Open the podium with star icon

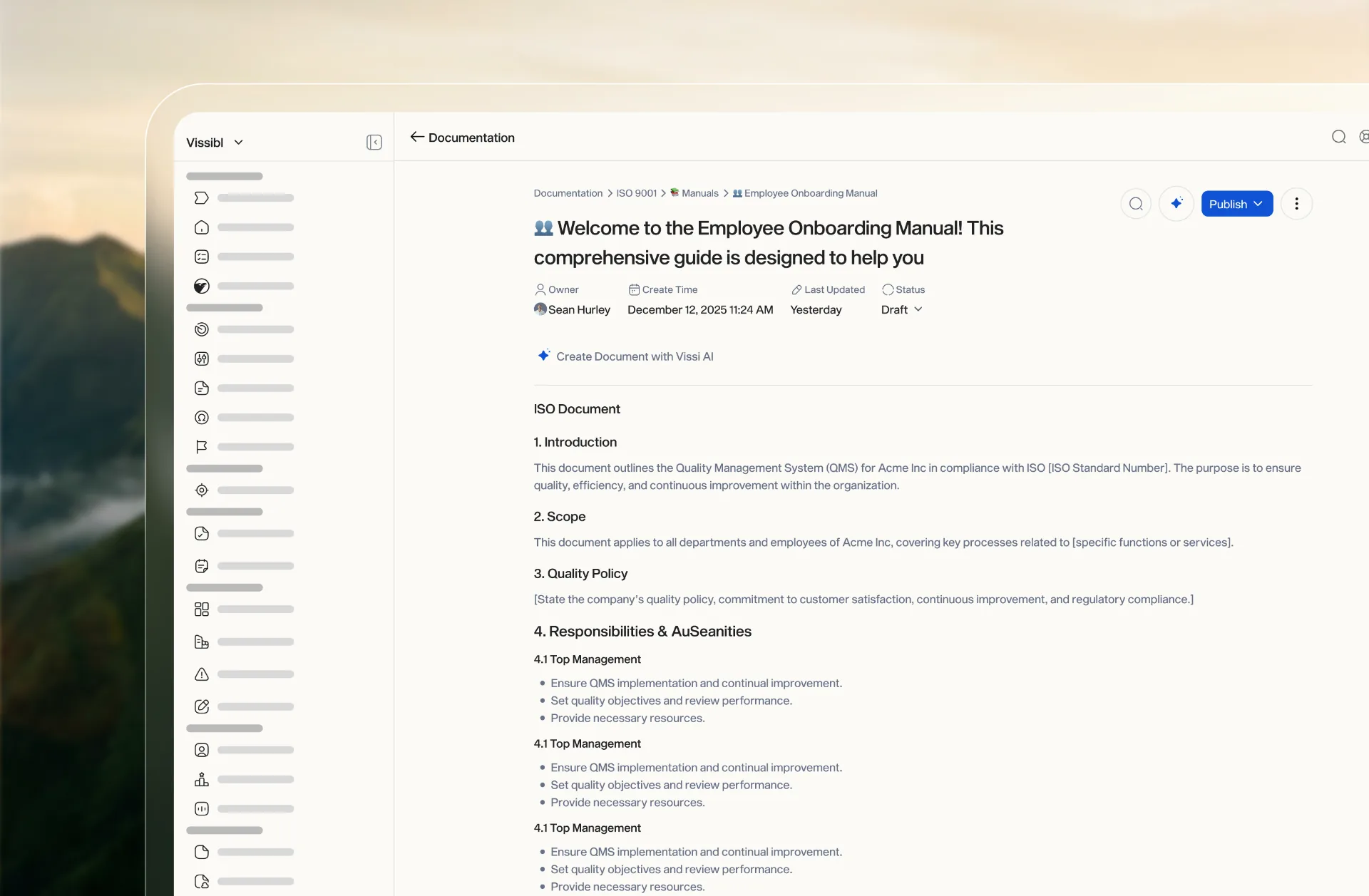[x=202, y=779]
